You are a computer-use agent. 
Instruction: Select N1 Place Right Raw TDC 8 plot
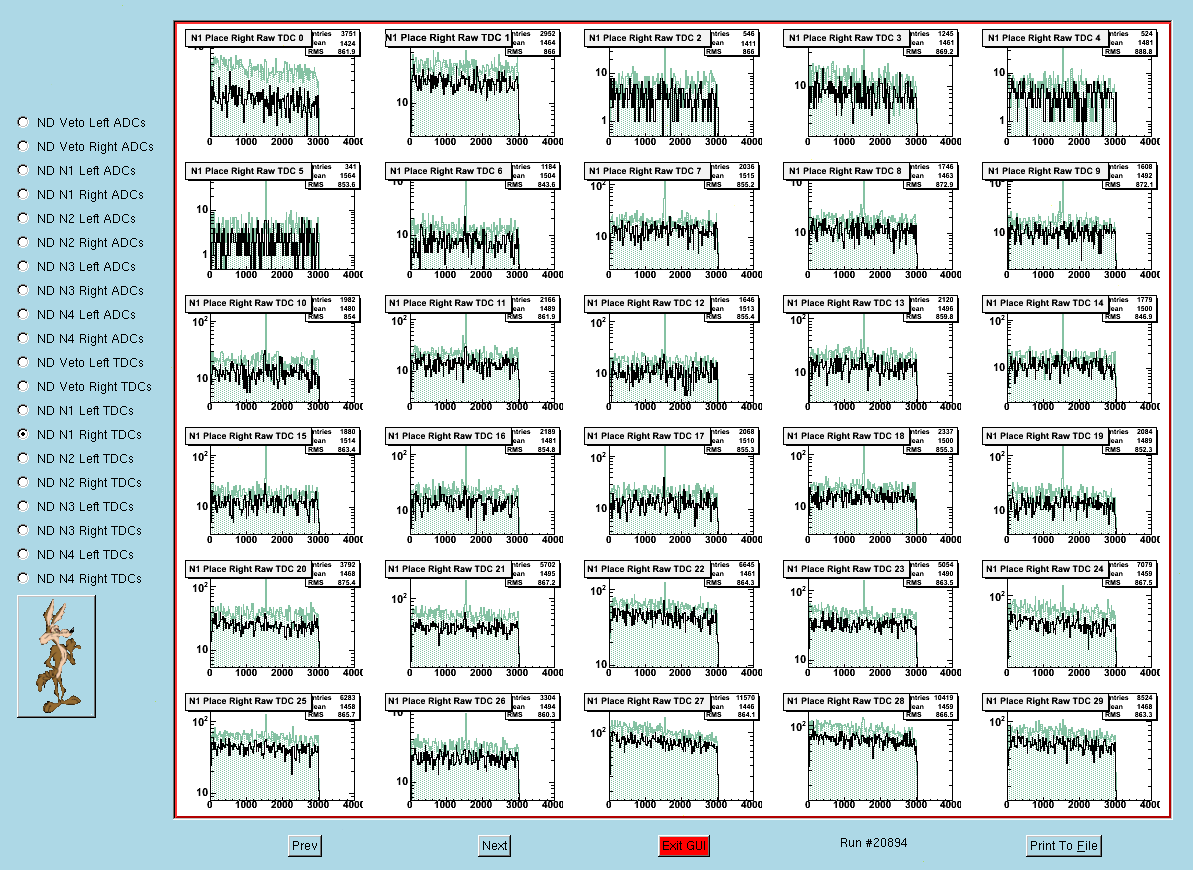coord(872,221)
